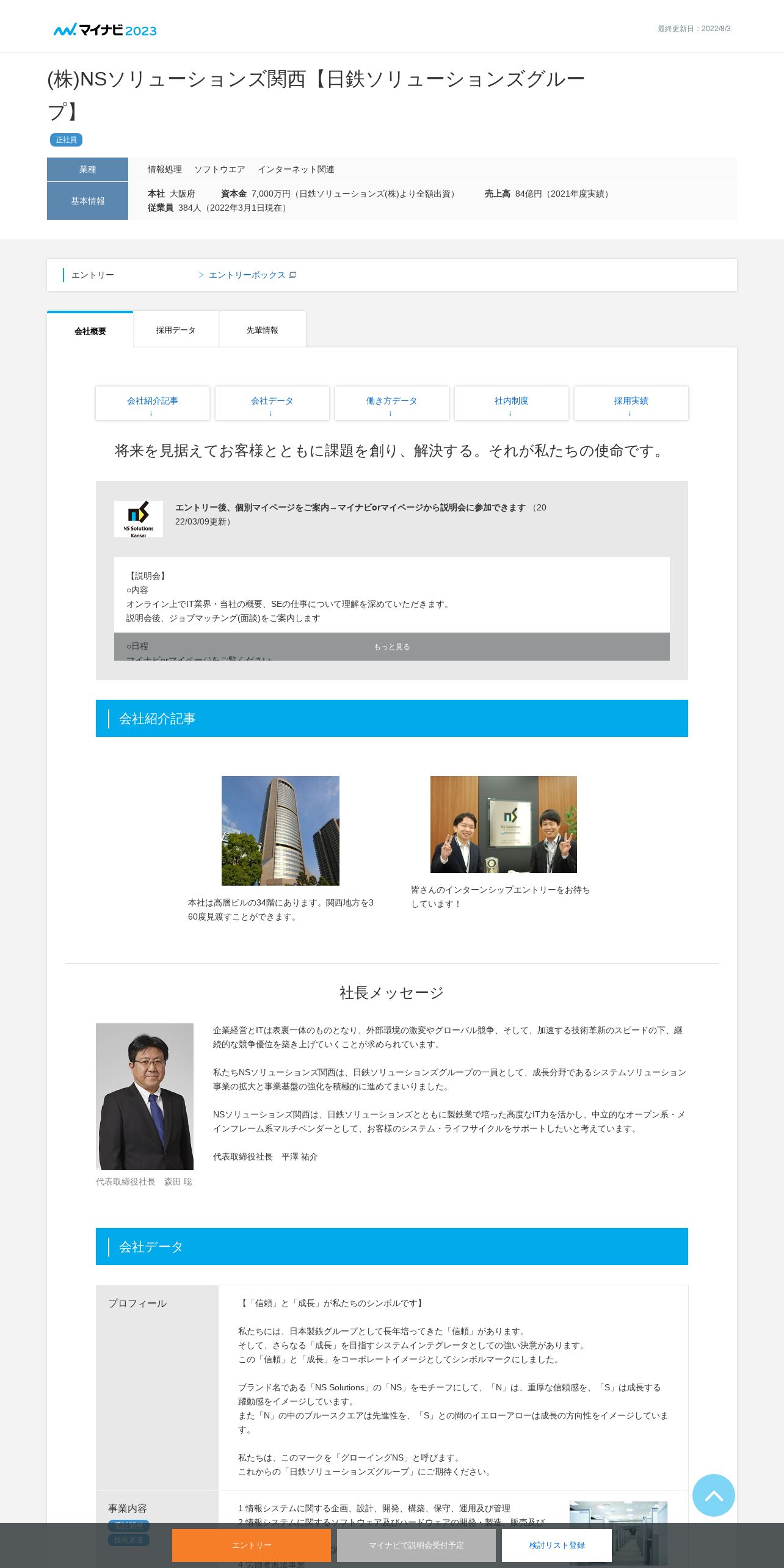Screen dimensions: 784x1568
Task: Click the 業種 label cell
Action: pyautogui.click(x=87, y=169)
